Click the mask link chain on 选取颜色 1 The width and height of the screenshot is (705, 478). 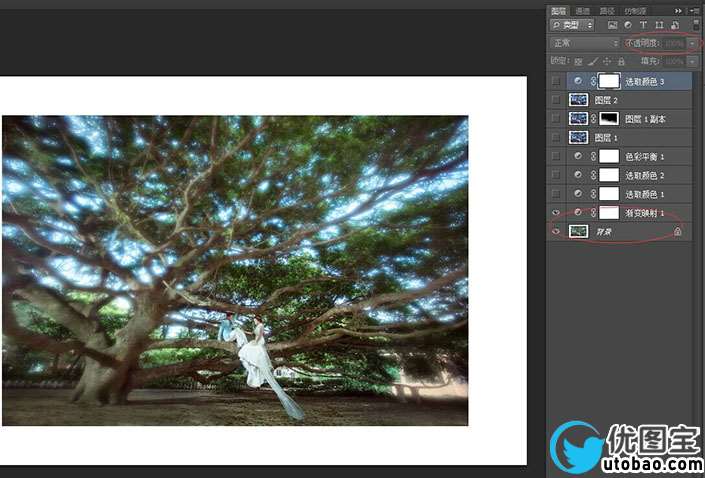593,194
